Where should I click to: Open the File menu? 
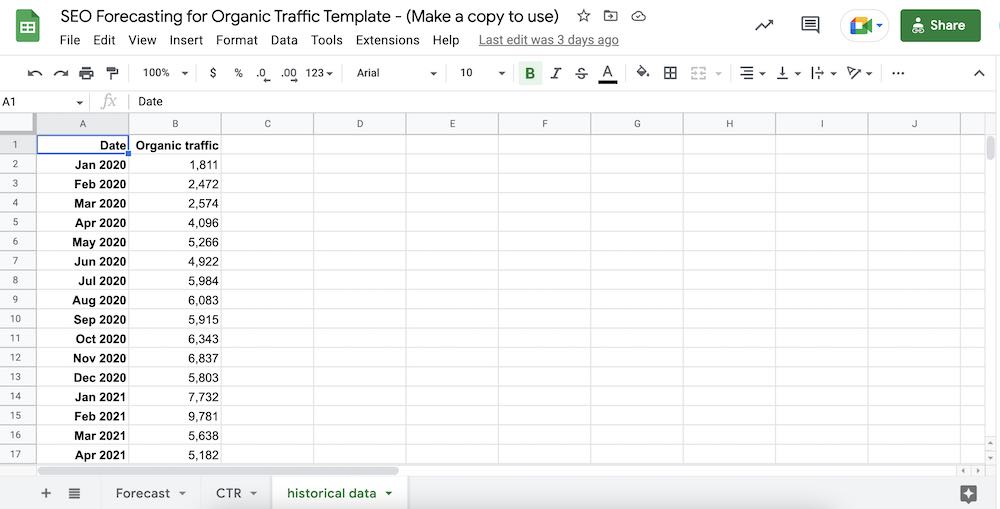[70, 40]
